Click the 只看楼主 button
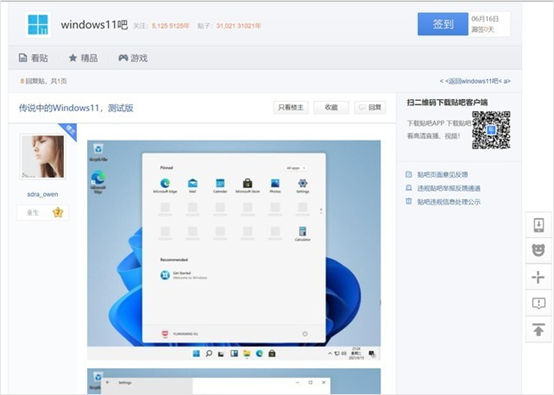Image resolution: width=554 pixels, height=395 pixels. pyautogui.click(x=291, y=107)
